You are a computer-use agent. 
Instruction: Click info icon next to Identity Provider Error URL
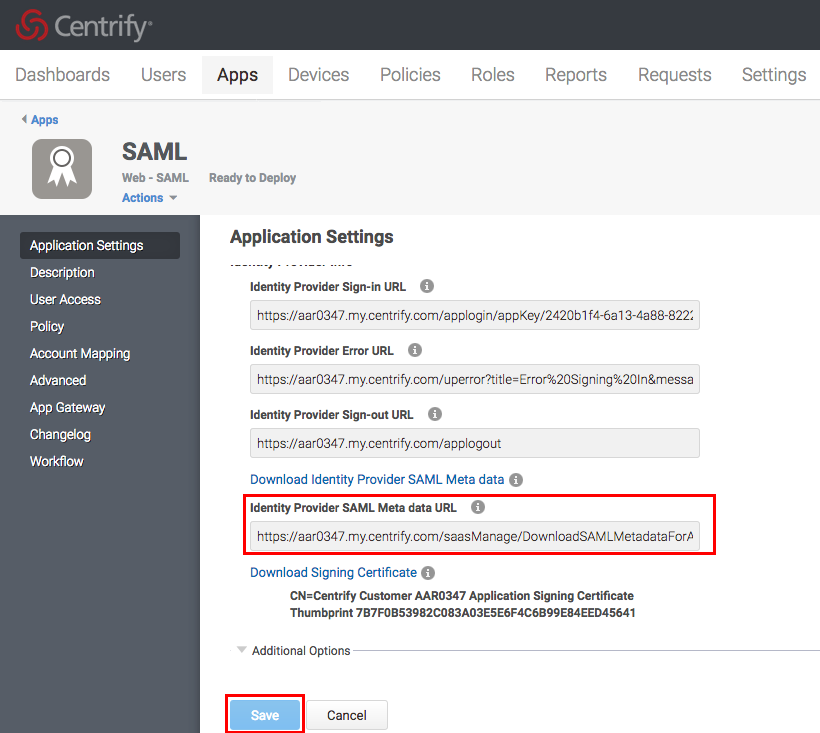coord(415,350)
